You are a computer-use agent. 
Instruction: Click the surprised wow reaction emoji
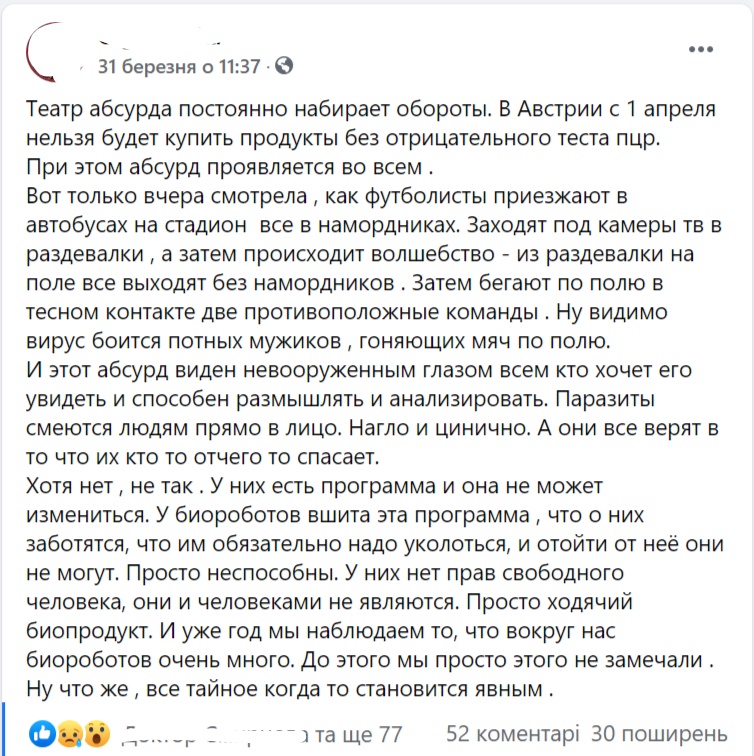point(97,733)
